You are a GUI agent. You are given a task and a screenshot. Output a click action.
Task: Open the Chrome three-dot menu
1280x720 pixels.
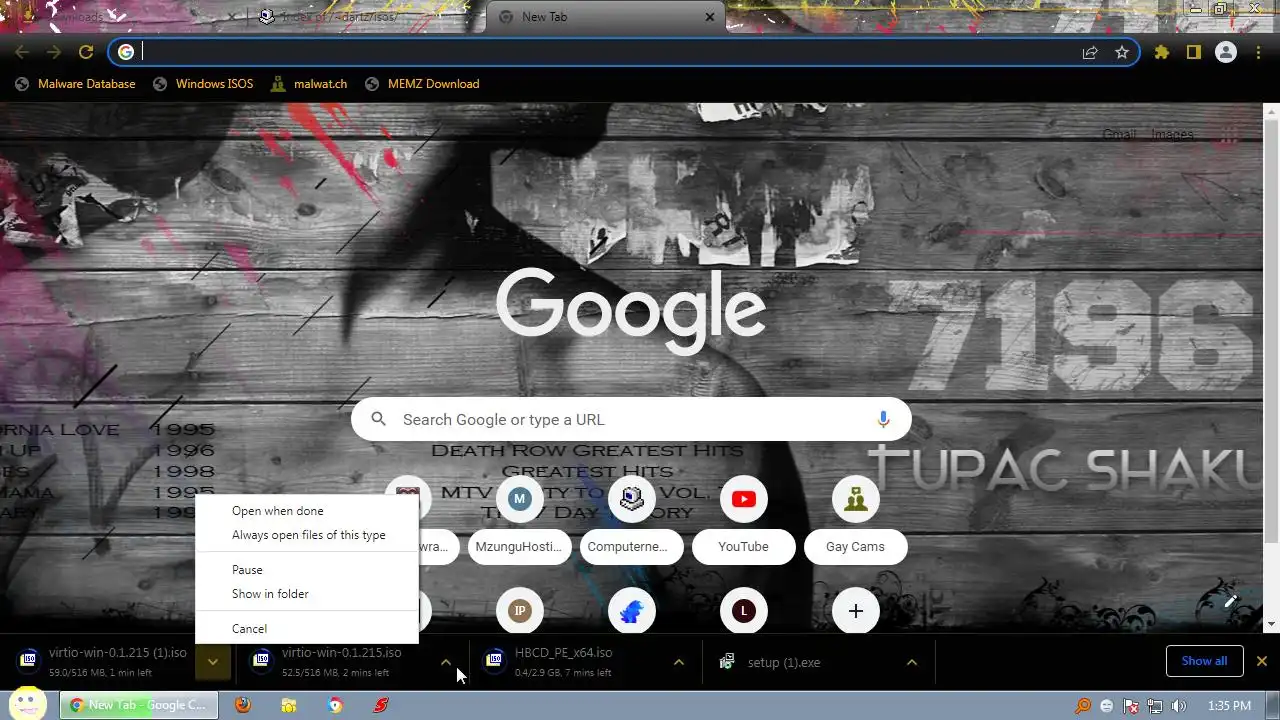pyautogui.click(x=1259, y=52)
